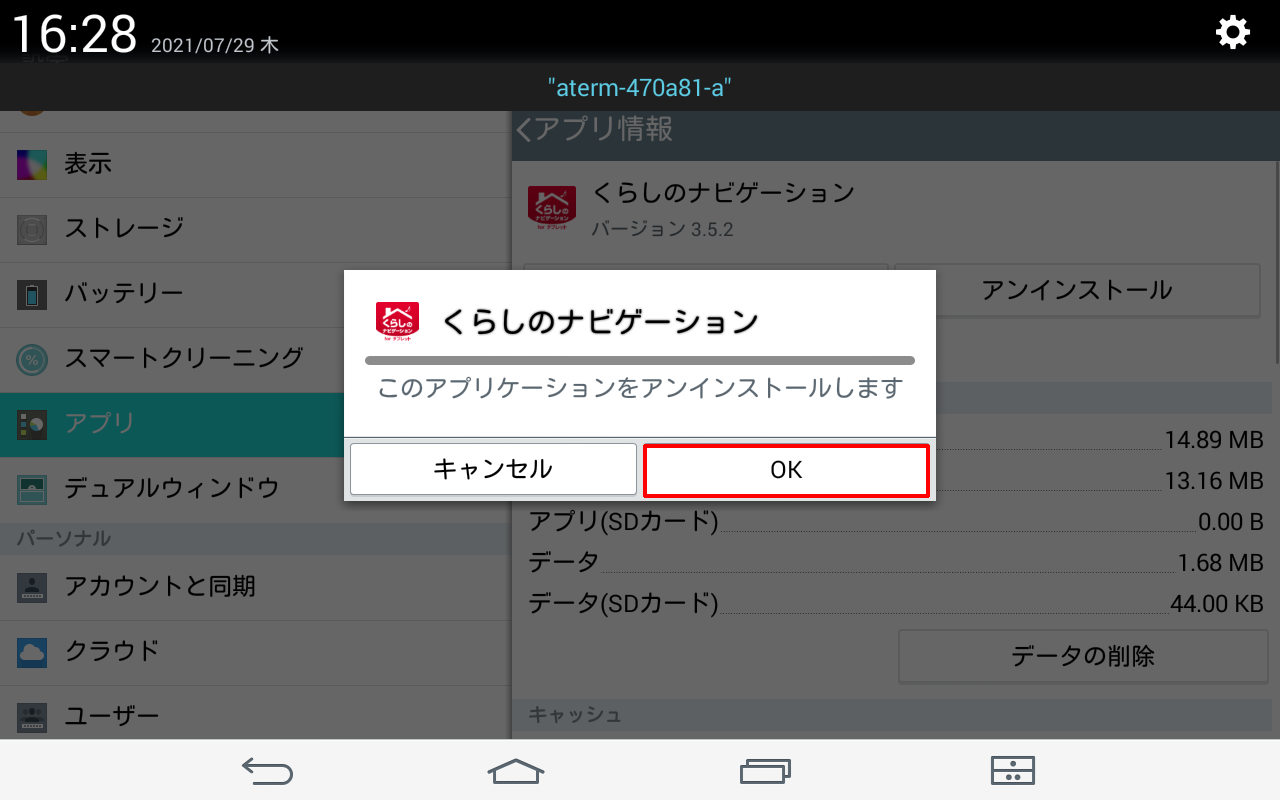Select バッテリー in settings list

255,294
